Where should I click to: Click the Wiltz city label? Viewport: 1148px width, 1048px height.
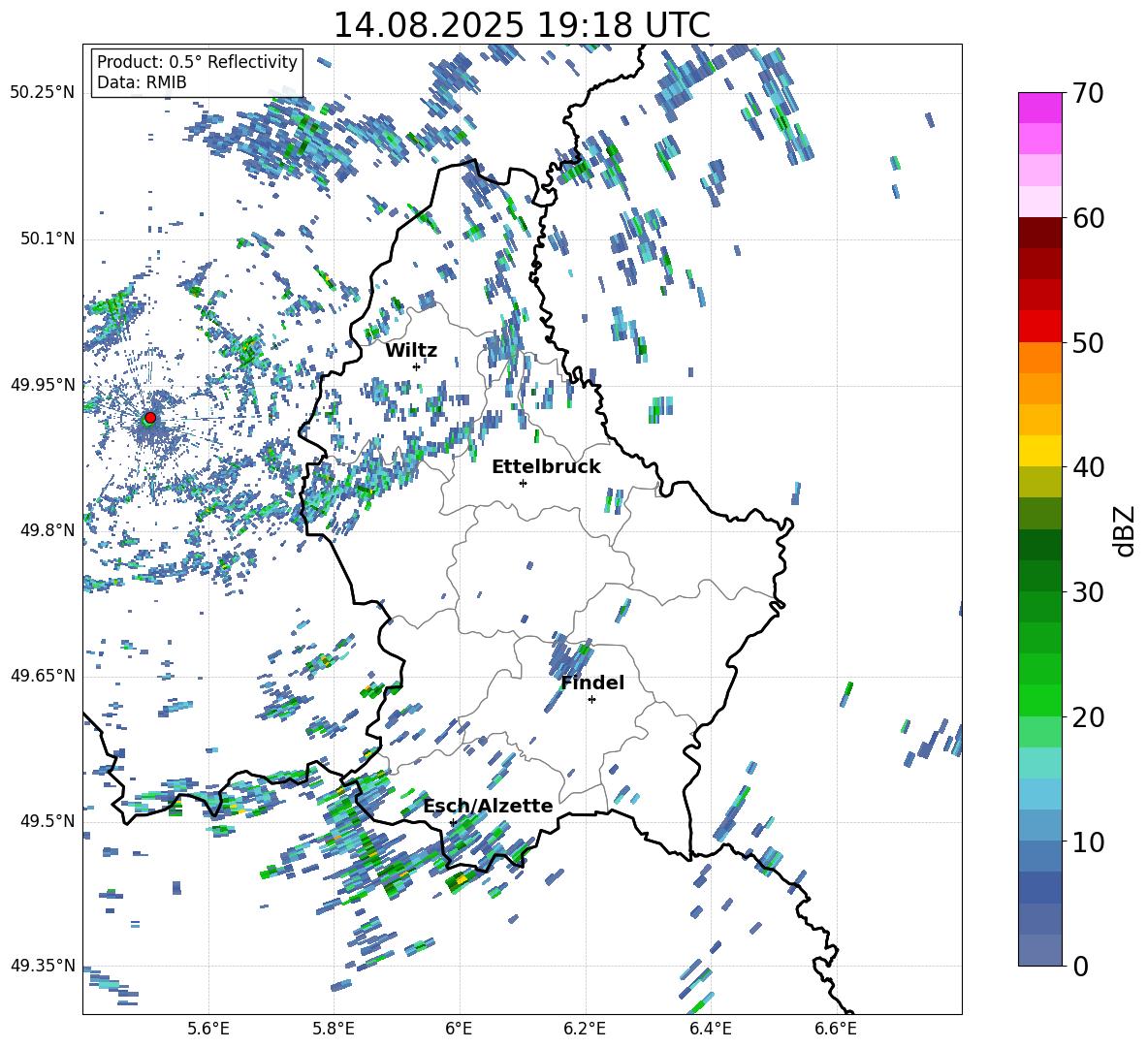[411, 351]
